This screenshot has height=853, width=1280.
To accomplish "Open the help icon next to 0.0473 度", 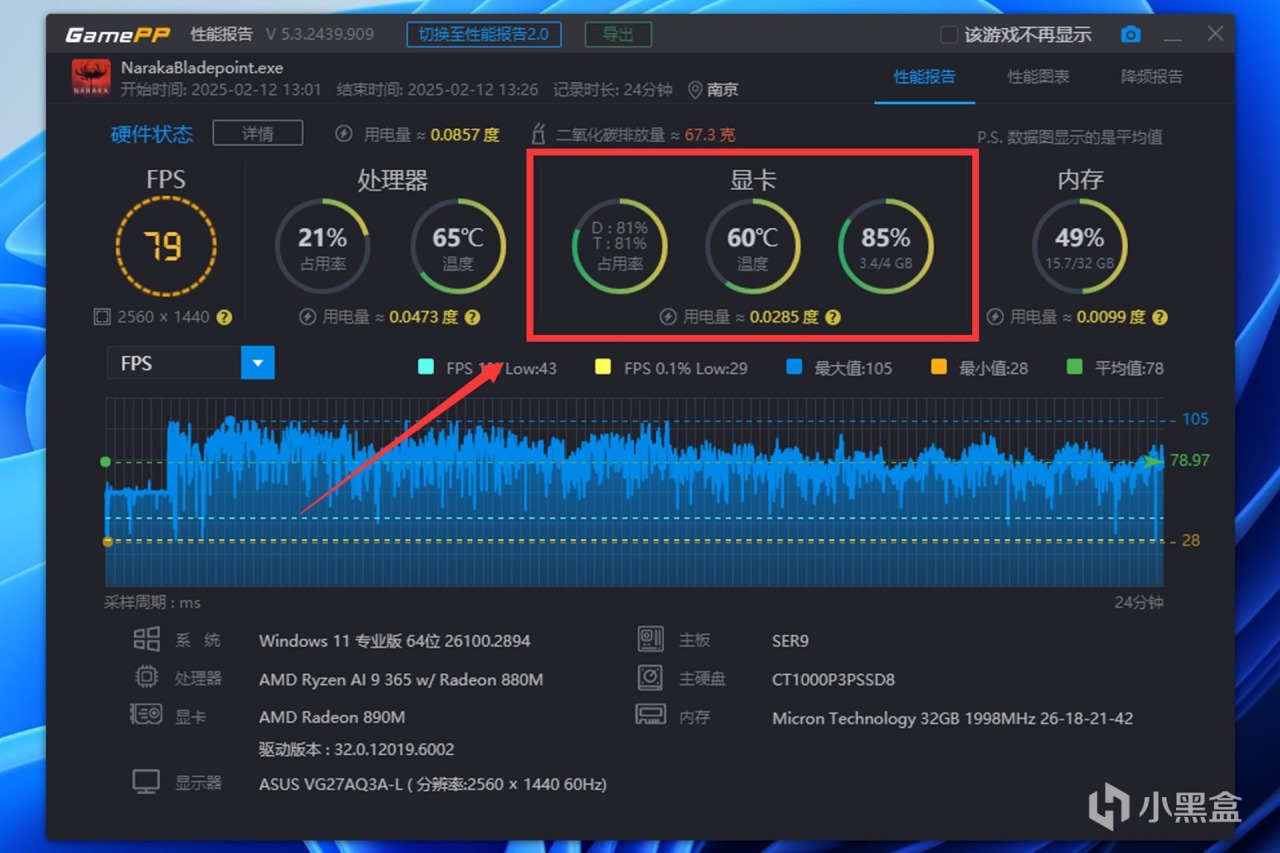I will pos(473,317).
